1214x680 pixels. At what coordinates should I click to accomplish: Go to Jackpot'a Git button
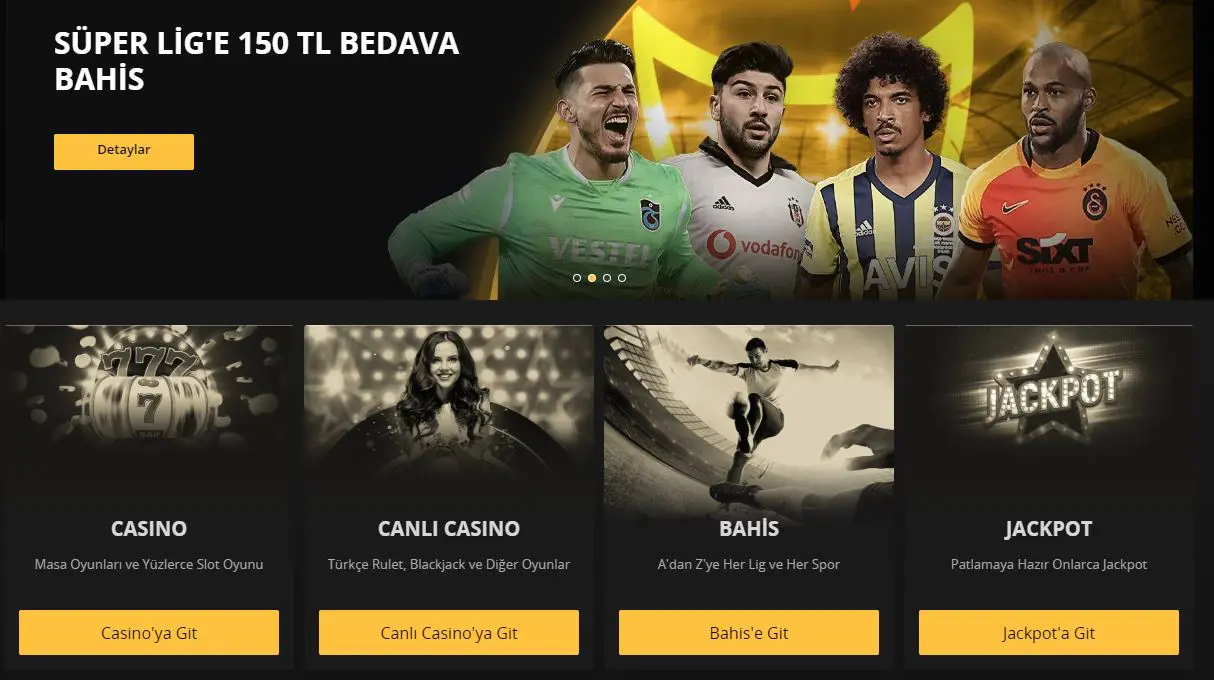coord(1049,633)
